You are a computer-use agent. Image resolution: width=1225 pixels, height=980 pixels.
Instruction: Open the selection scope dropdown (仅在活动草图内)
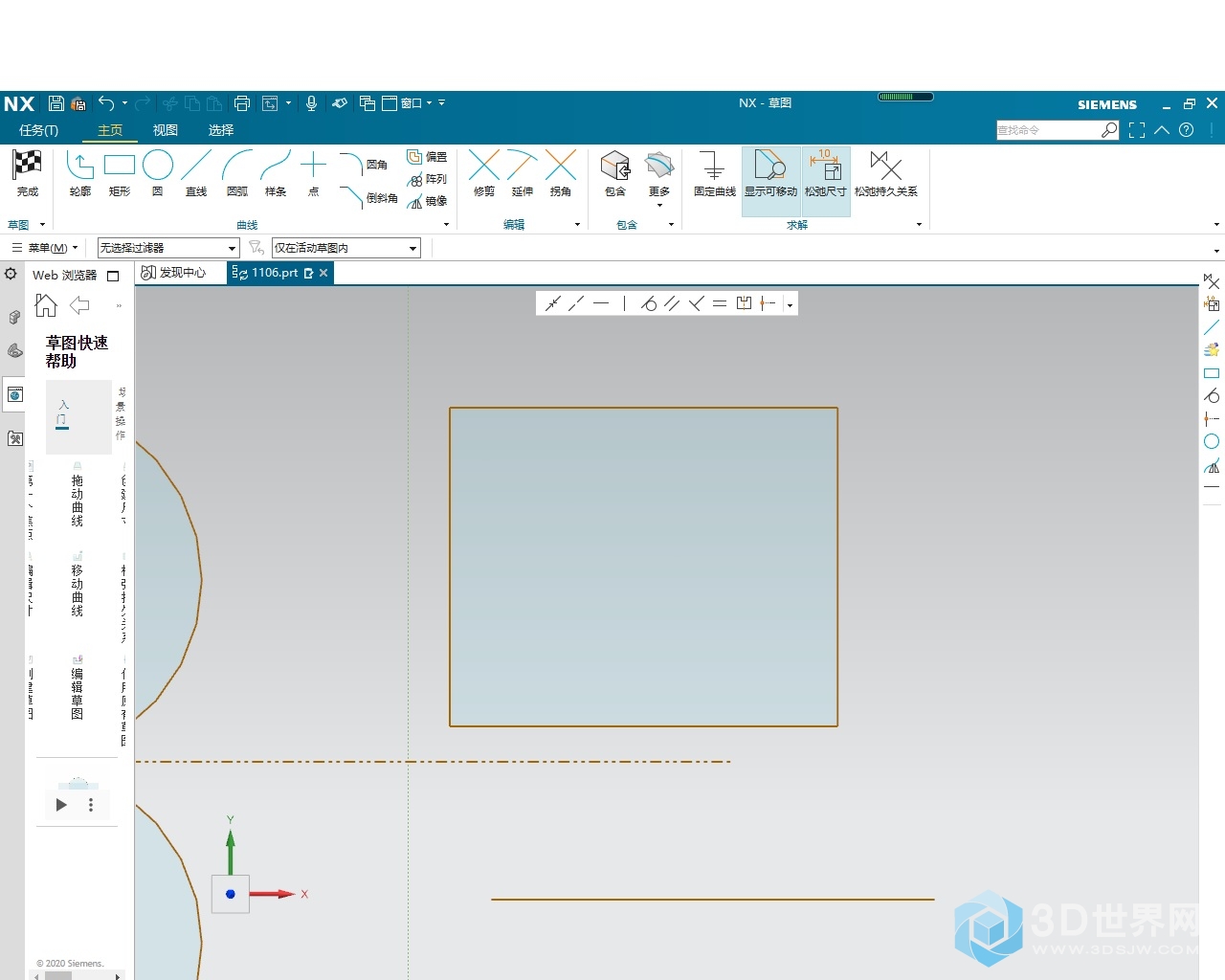(346, 248)
